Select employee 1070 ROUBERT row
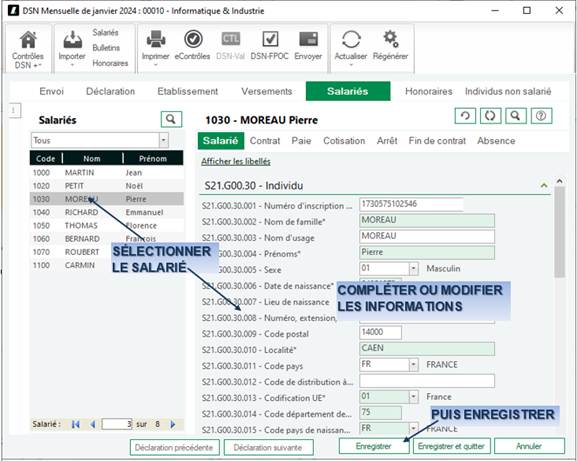 coord(107,252)
